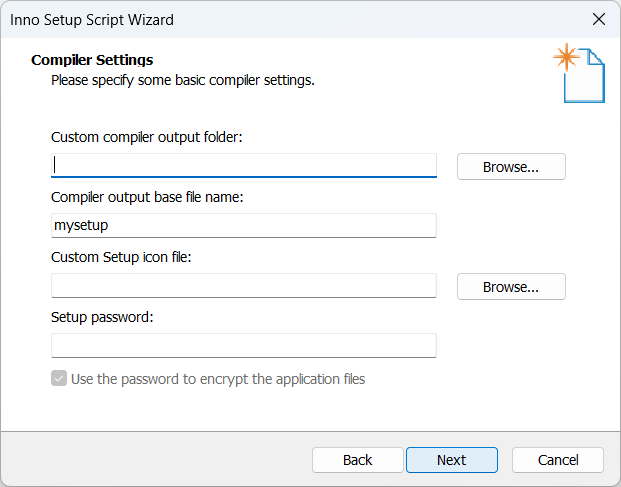Click the 'Custom Setup icon file:' label

point(121,257)
